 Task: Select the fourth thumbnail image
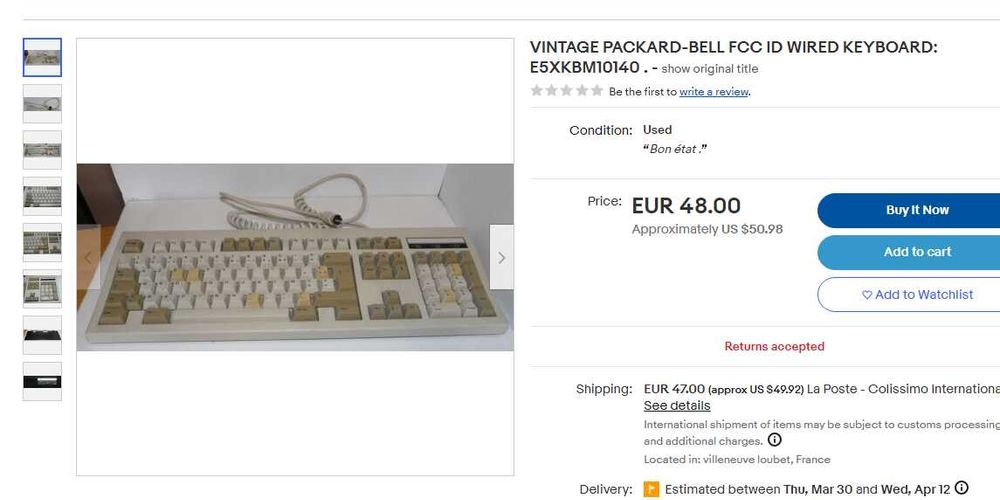pos(42,196)
